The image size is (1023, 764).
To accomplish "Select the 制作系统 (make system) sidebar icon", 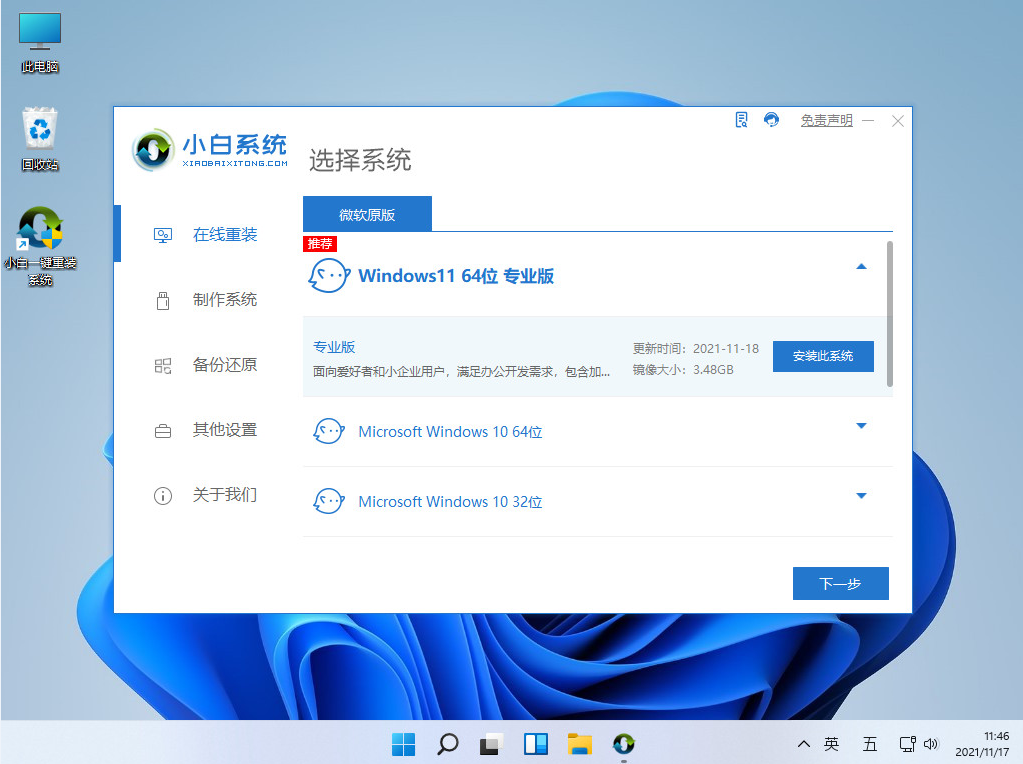I will click(162, 299).
